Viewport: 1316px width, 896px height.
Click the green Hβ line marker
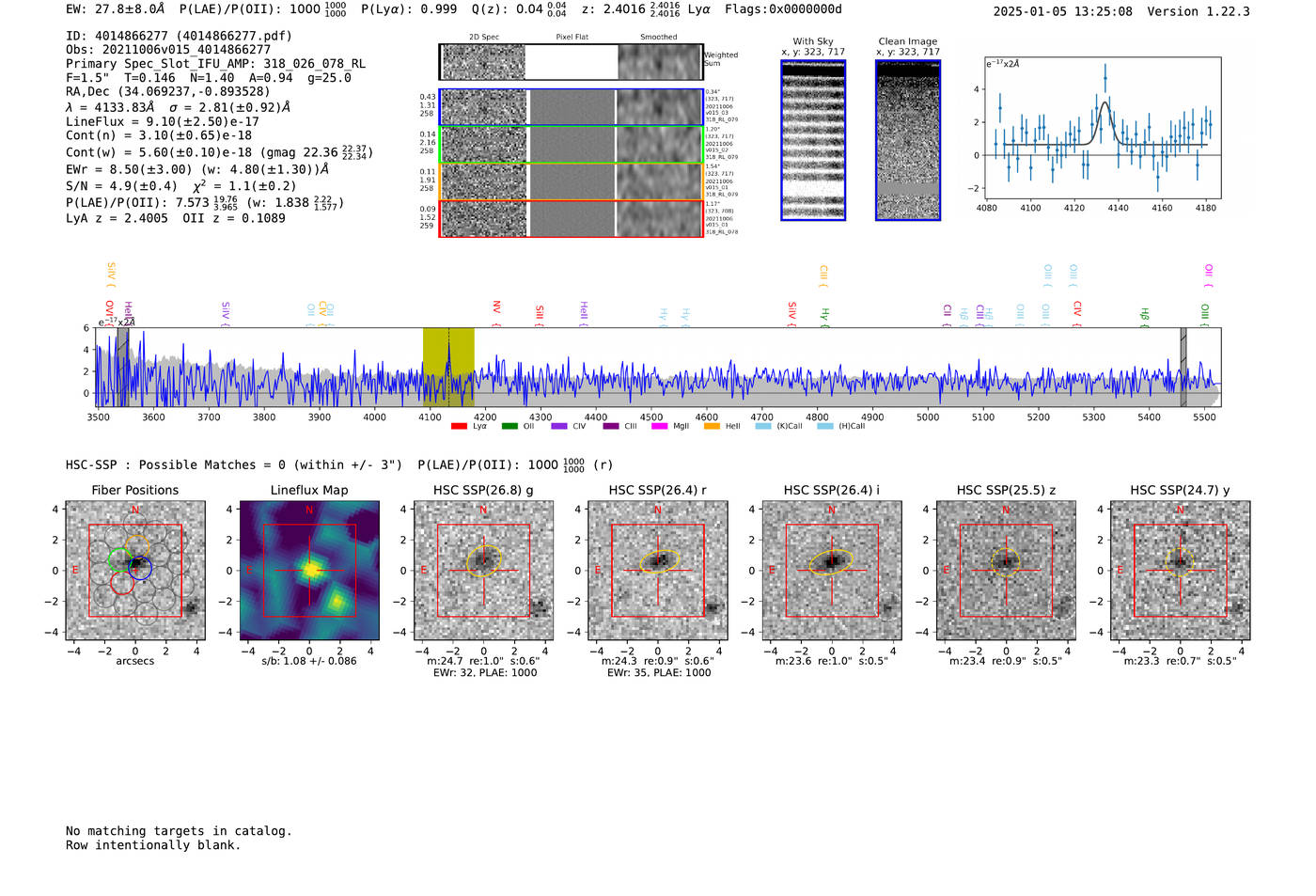1144,317
